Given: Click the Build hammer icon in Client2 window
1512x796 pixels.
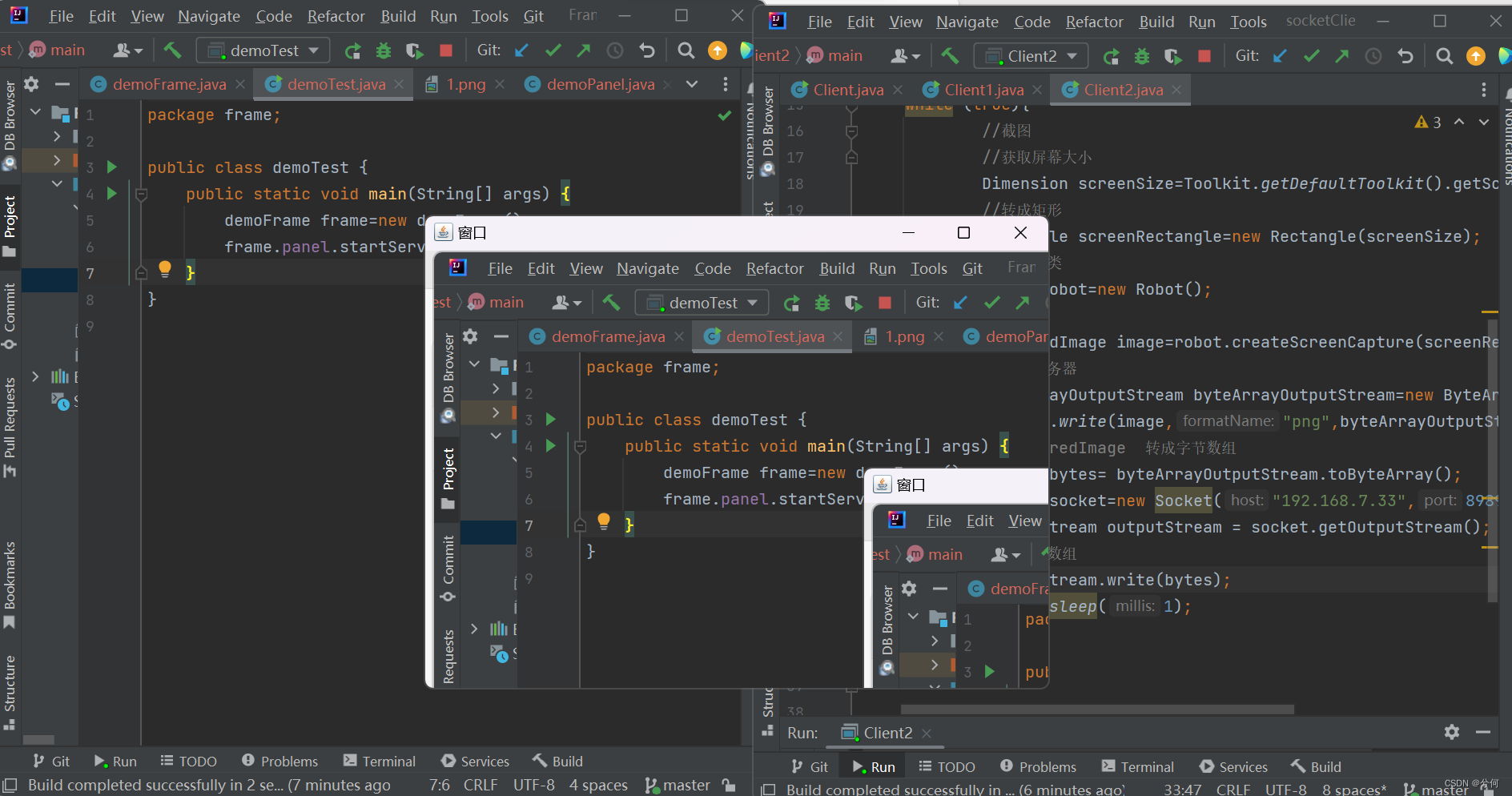Looking at the screenshot, I should coord(950,56).
